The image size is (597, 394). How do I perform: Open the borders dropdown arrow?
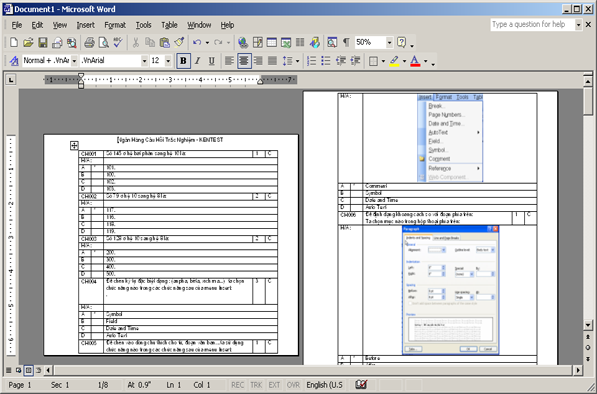coord(383,61)
